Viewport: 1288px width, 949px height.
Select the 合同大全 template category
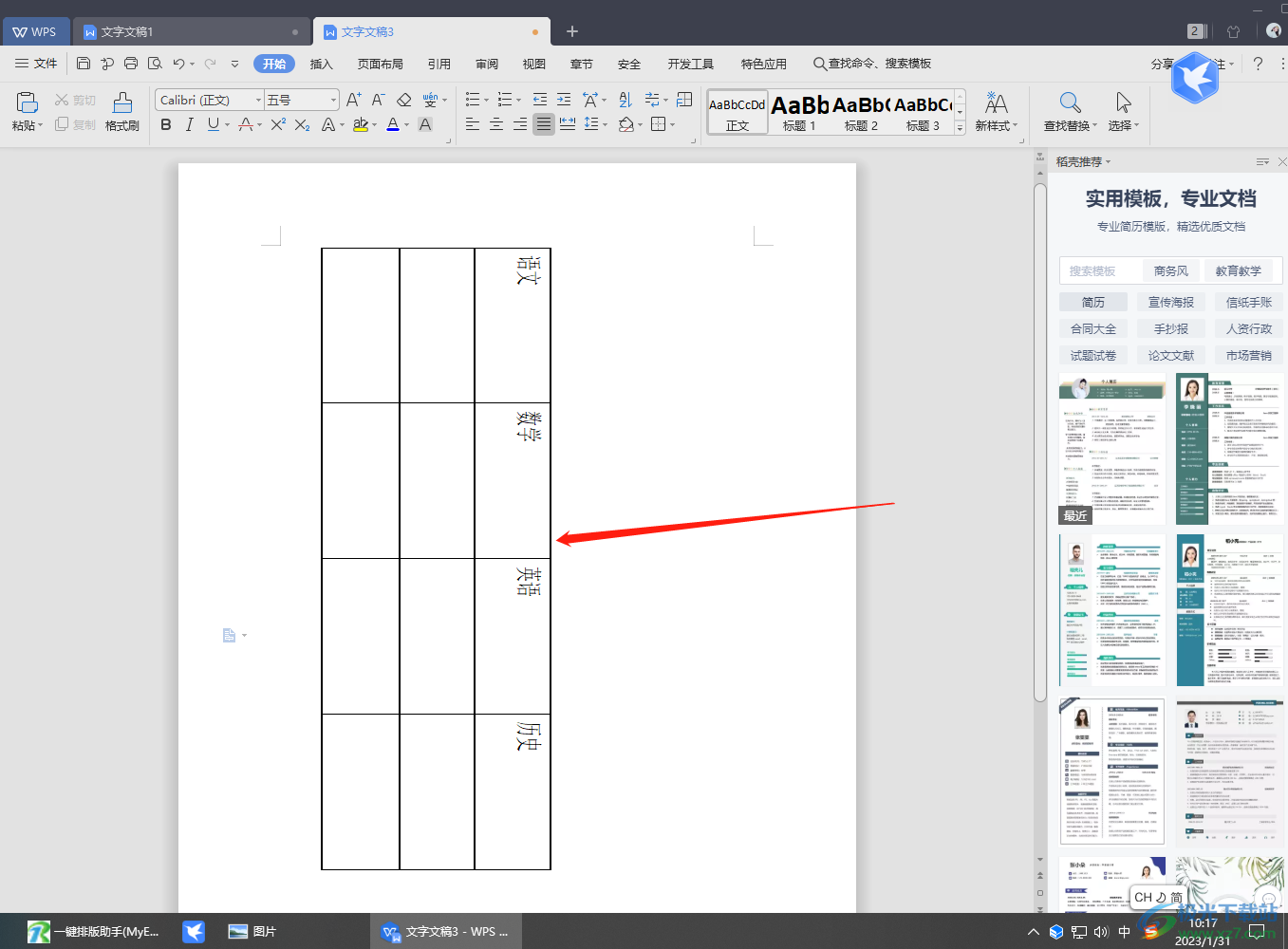coord(1093,328)
